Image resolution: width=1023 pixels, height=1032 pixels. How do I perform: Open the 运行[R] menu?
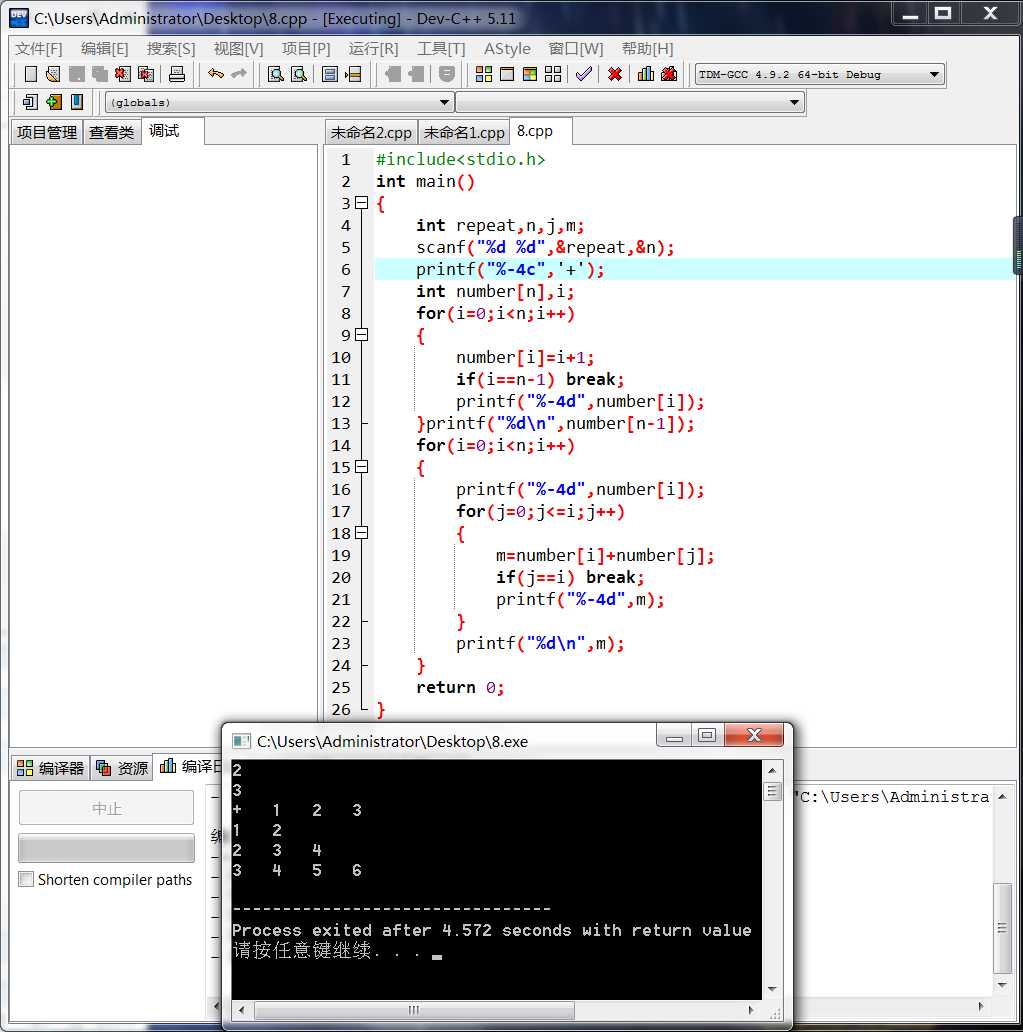(373, 49)
